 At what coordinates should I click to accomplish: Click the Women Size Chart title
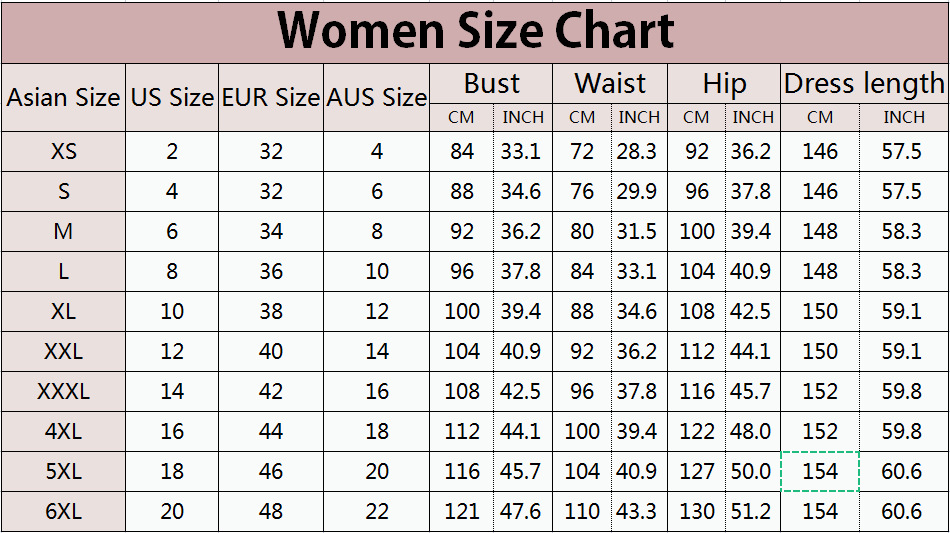[475, 32]
